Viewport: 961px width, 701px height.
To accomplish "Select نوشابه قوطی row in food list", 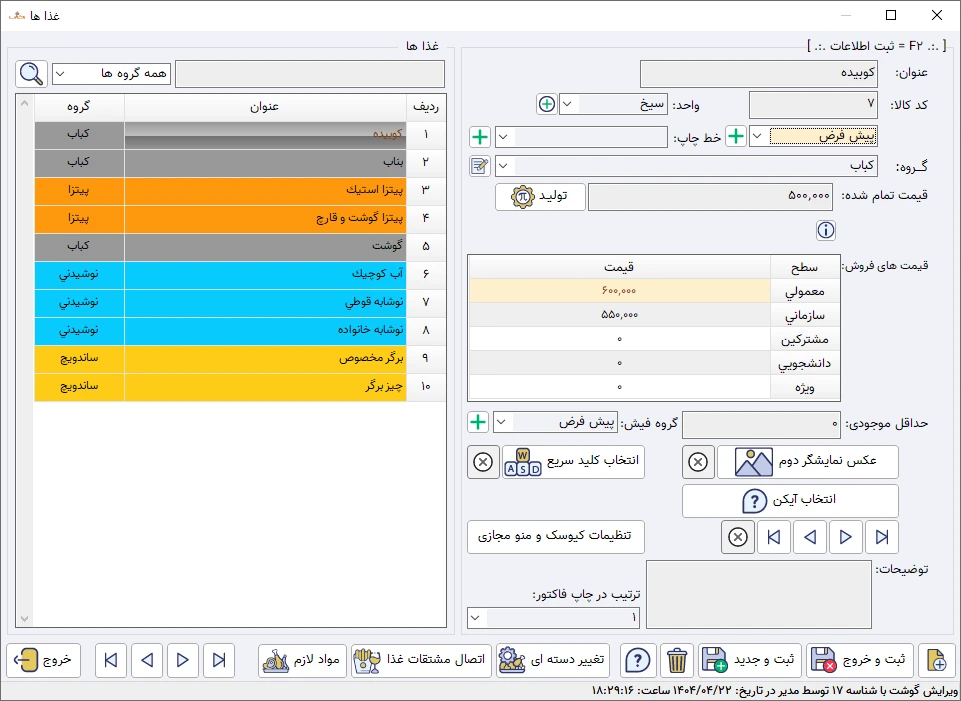I will pyautogui.click(x=240, y=302).
